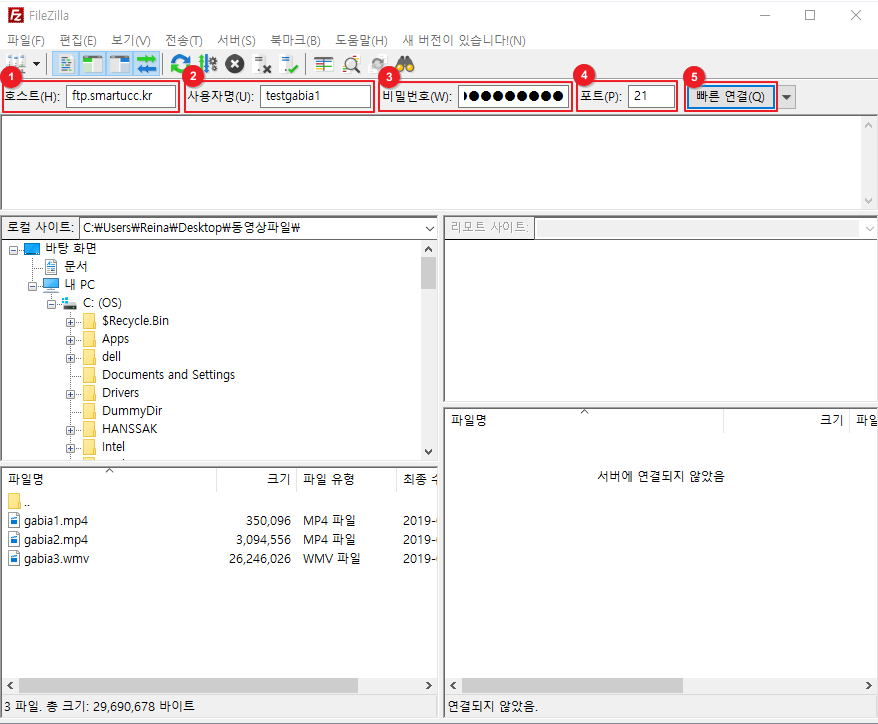The width and height of the screenshot is (878, 724).
Task: Click the 빠른 연결(Q) quick connect button
Action: pyautogui.click(x=730, y=96)
